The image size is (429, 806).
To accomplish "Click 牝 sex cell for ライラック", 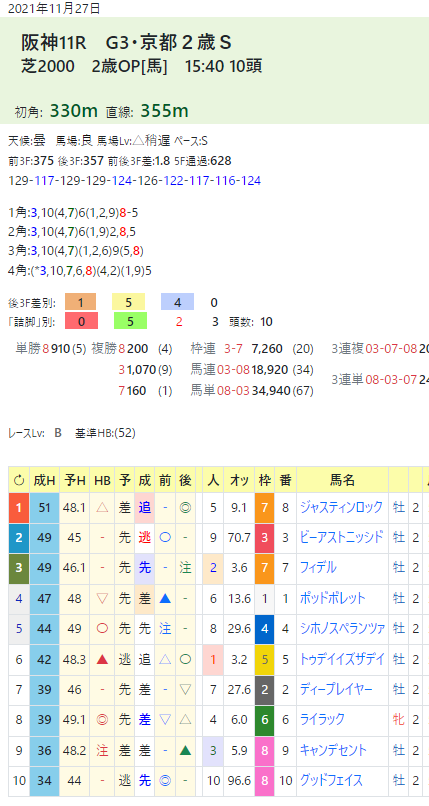I will pyautogui.click(x=399, y=719).
